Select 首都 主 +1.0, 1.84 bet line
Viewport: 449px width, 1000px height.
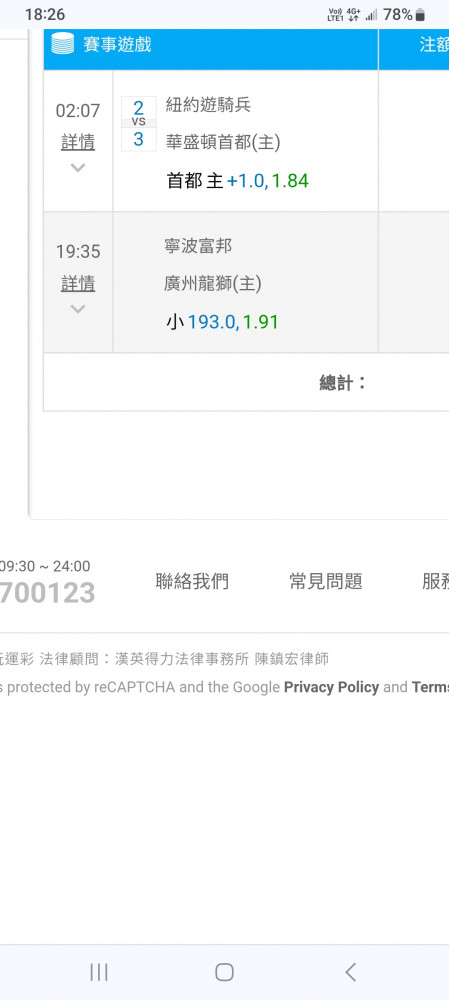coord(237,181)
